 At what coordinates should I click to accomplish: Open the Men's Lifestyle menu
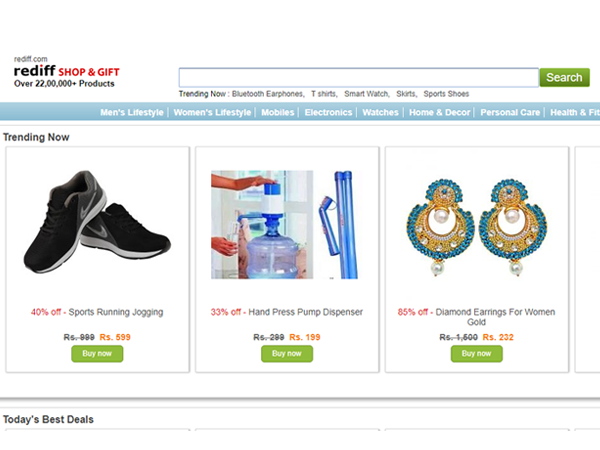132,112
